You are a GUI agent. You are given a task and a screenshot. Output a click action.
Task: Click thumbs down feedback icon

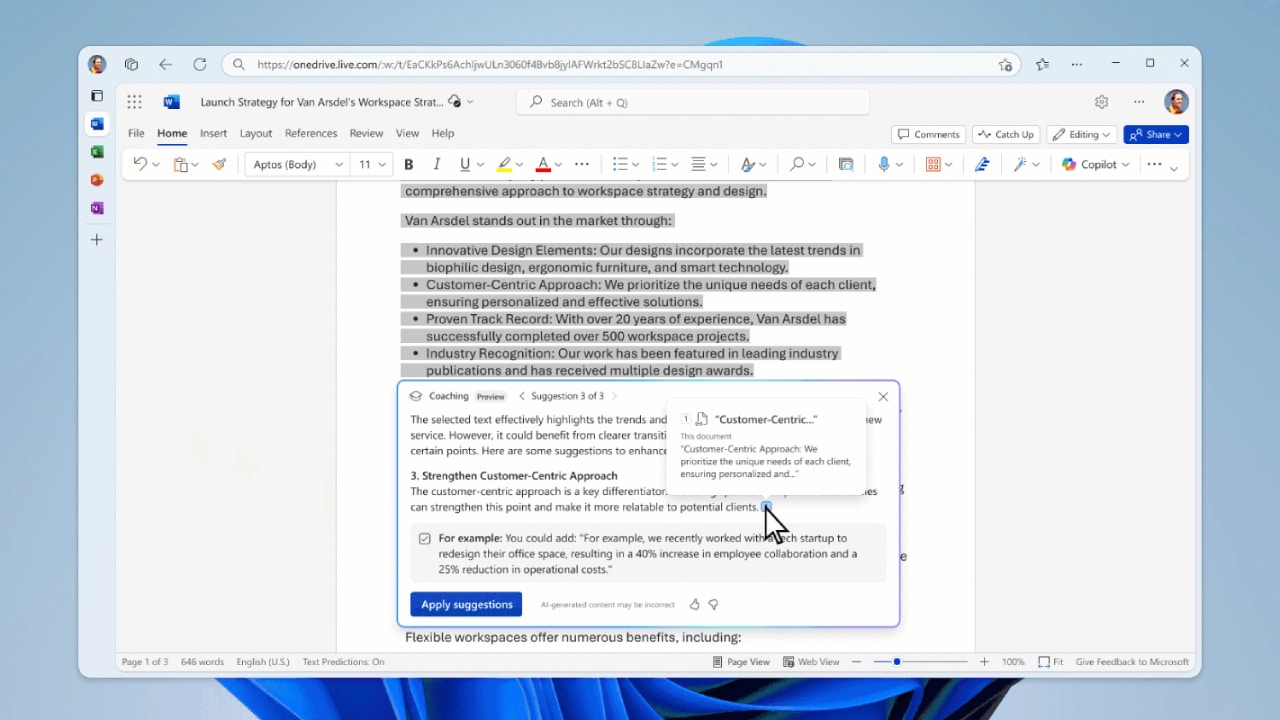point(714,604)
